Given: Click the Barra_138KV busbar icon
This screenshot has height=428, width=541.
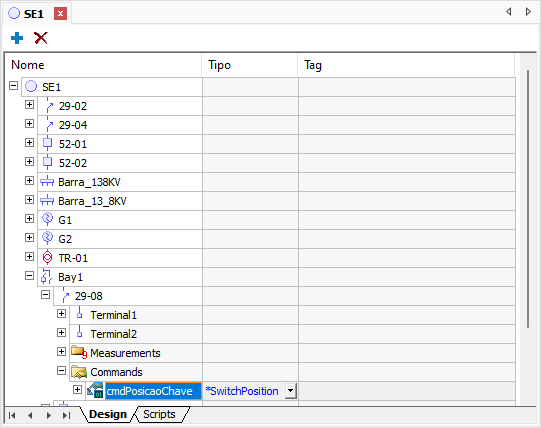Looking at the screenshot, I should click(x=47, y=181).
